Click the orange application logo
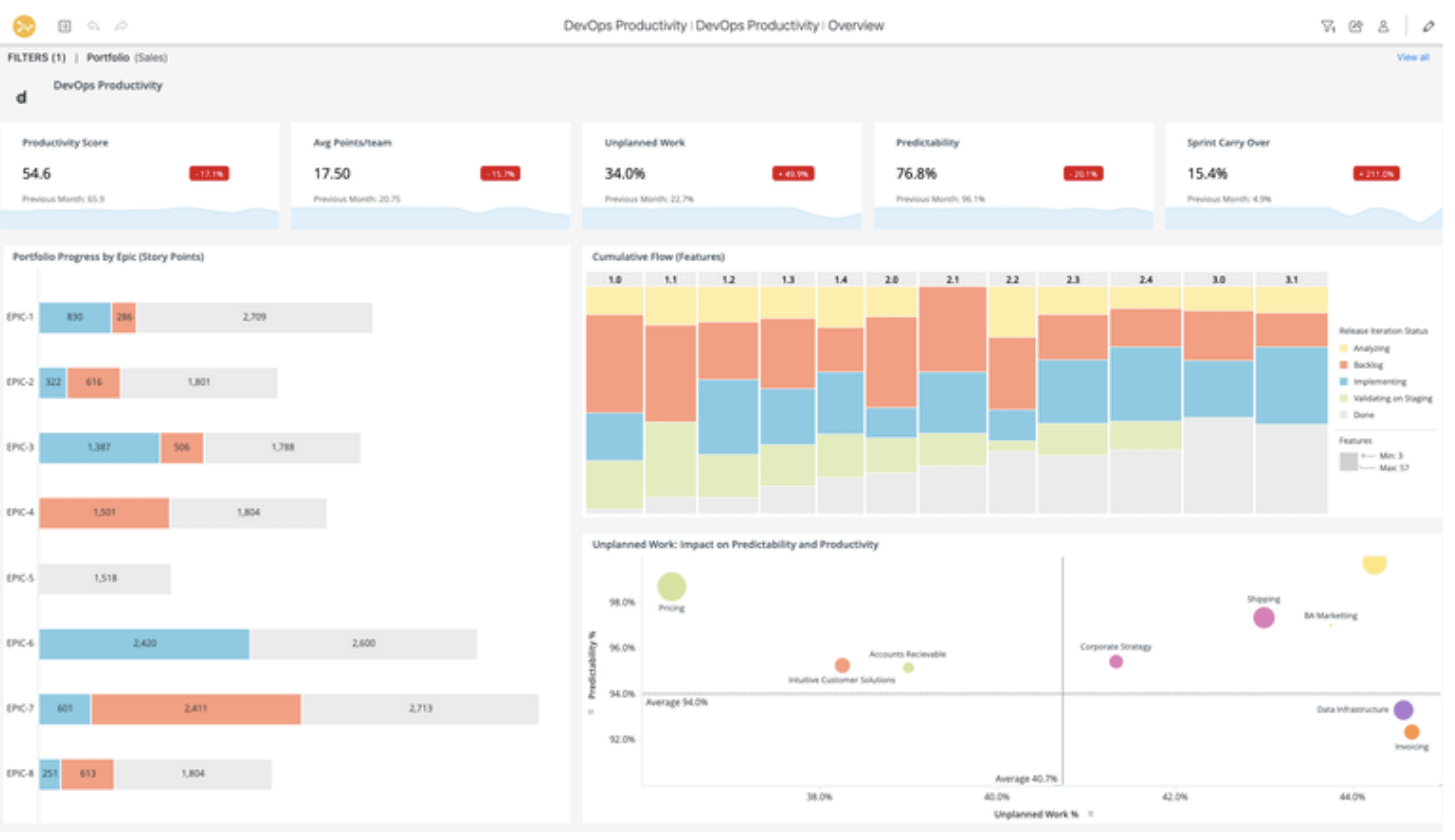 click(22, 26)
